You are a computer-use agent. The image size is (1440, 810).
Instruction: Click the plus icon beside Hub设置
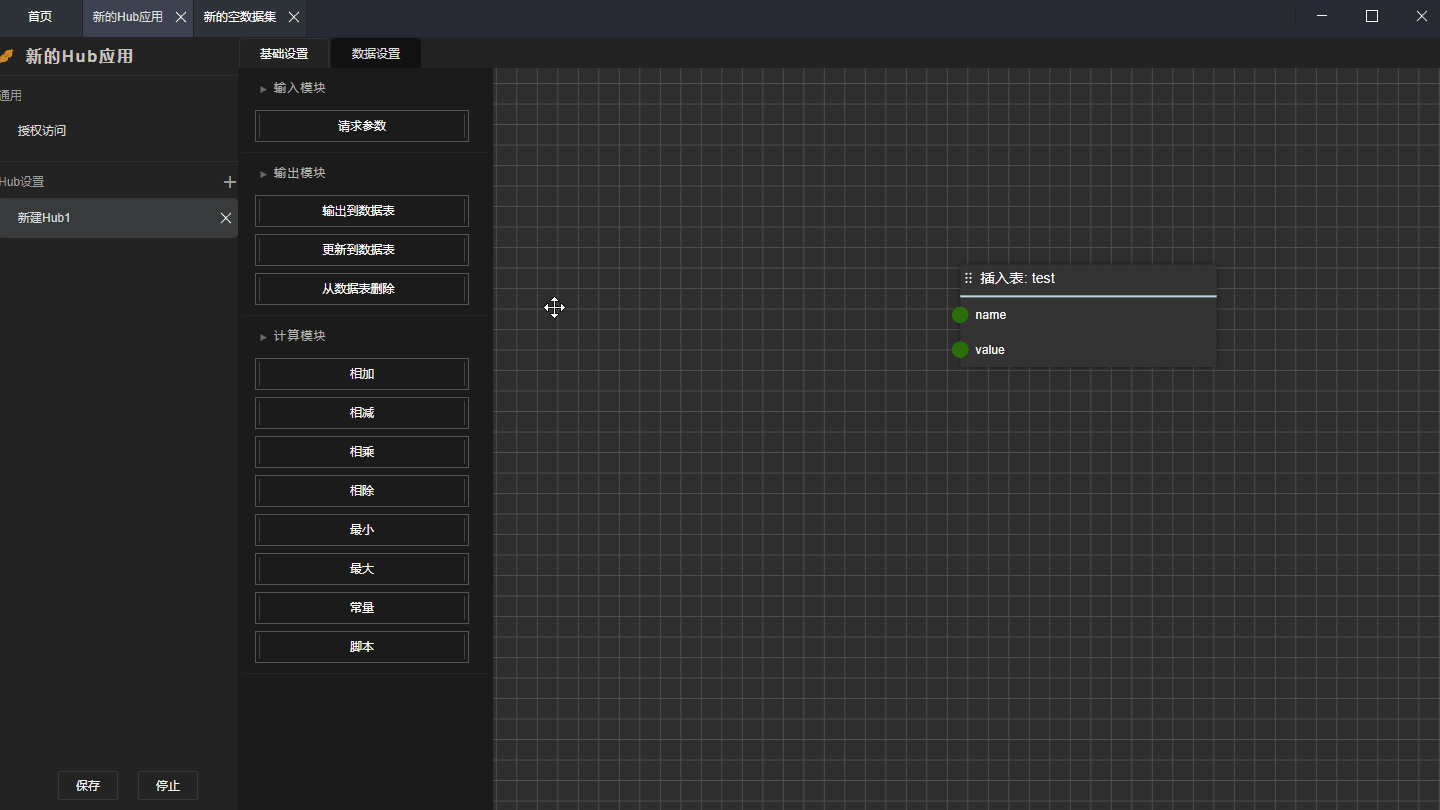tap(229, 182)
